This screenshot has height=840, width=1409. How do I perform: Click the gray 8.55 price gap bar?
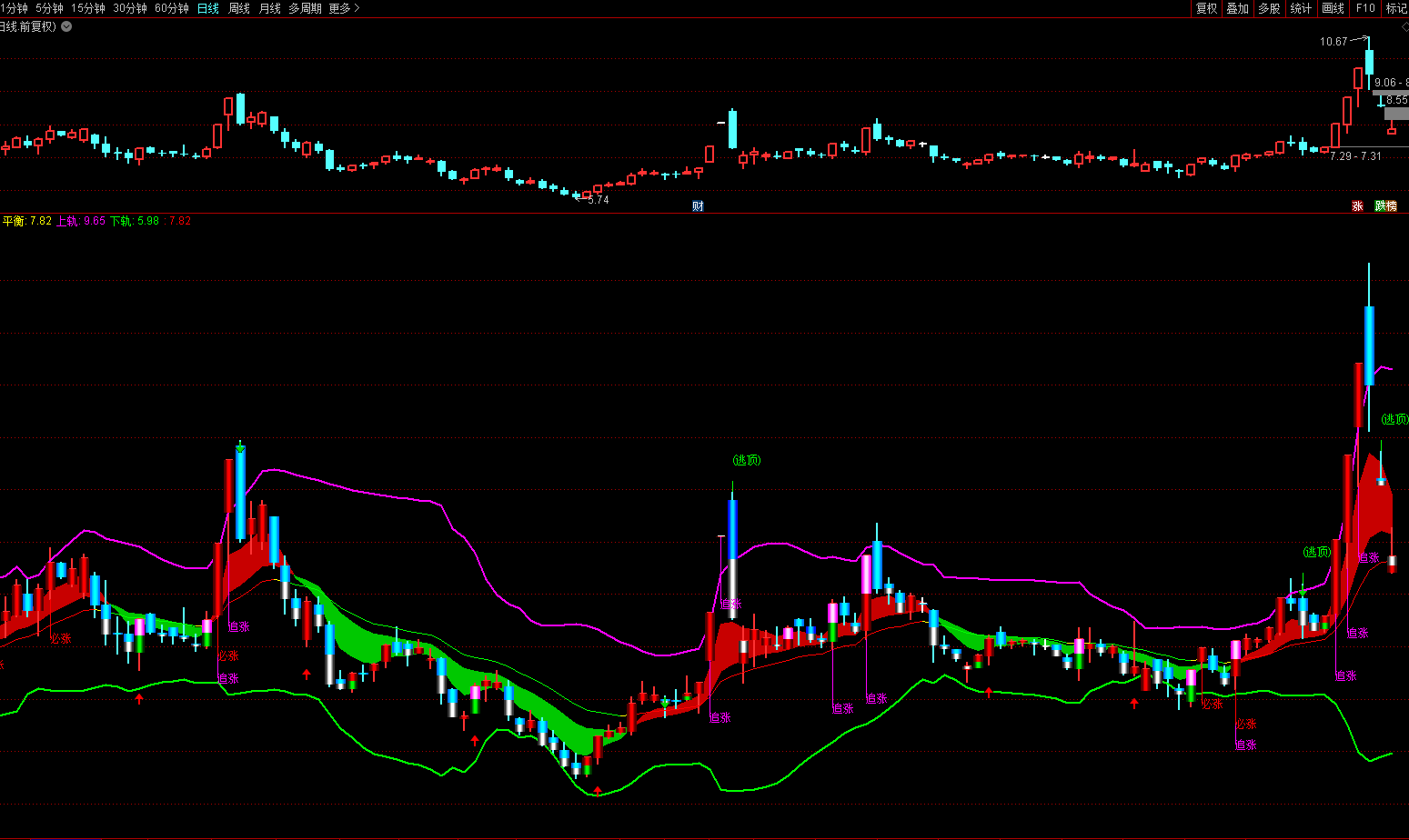(1395, 113)
